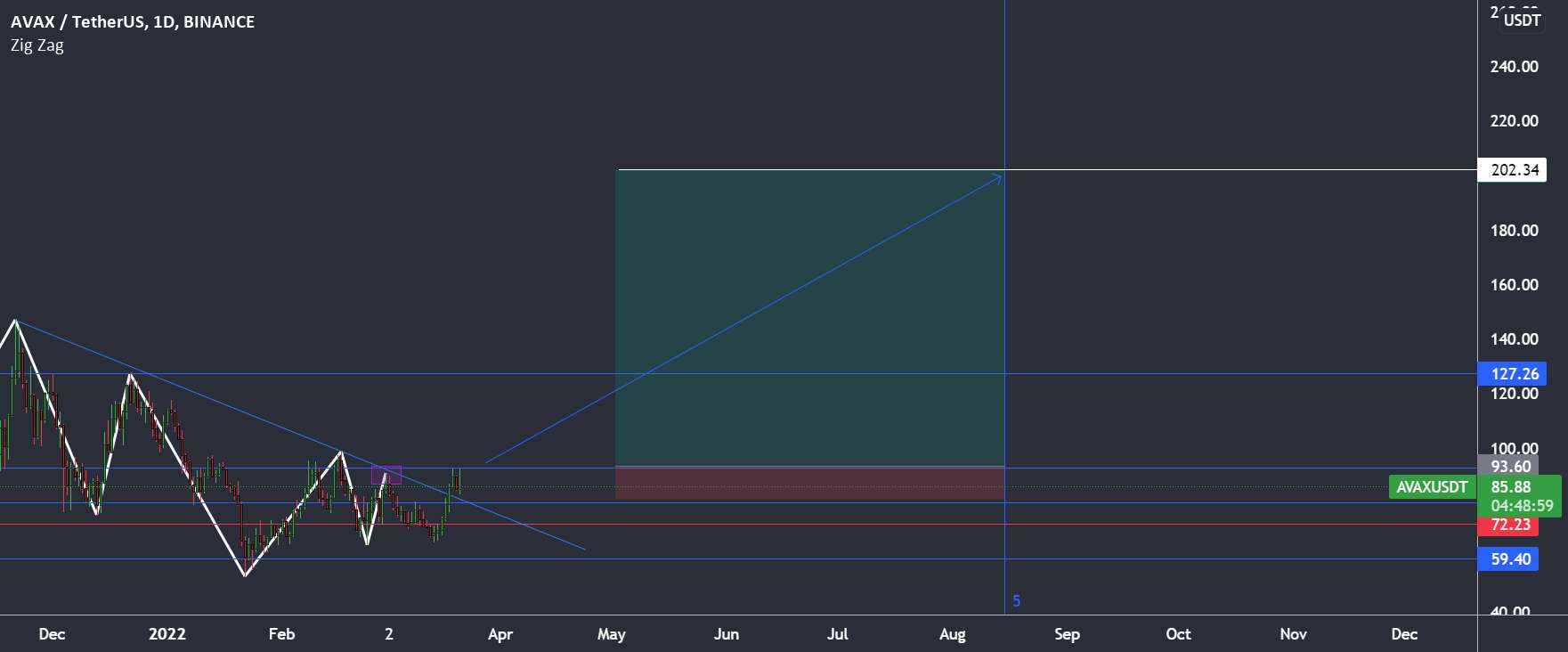Screen dimensions: 1568x652
Task: Click the 85.88 current price label
Action: coord(1511,487)
